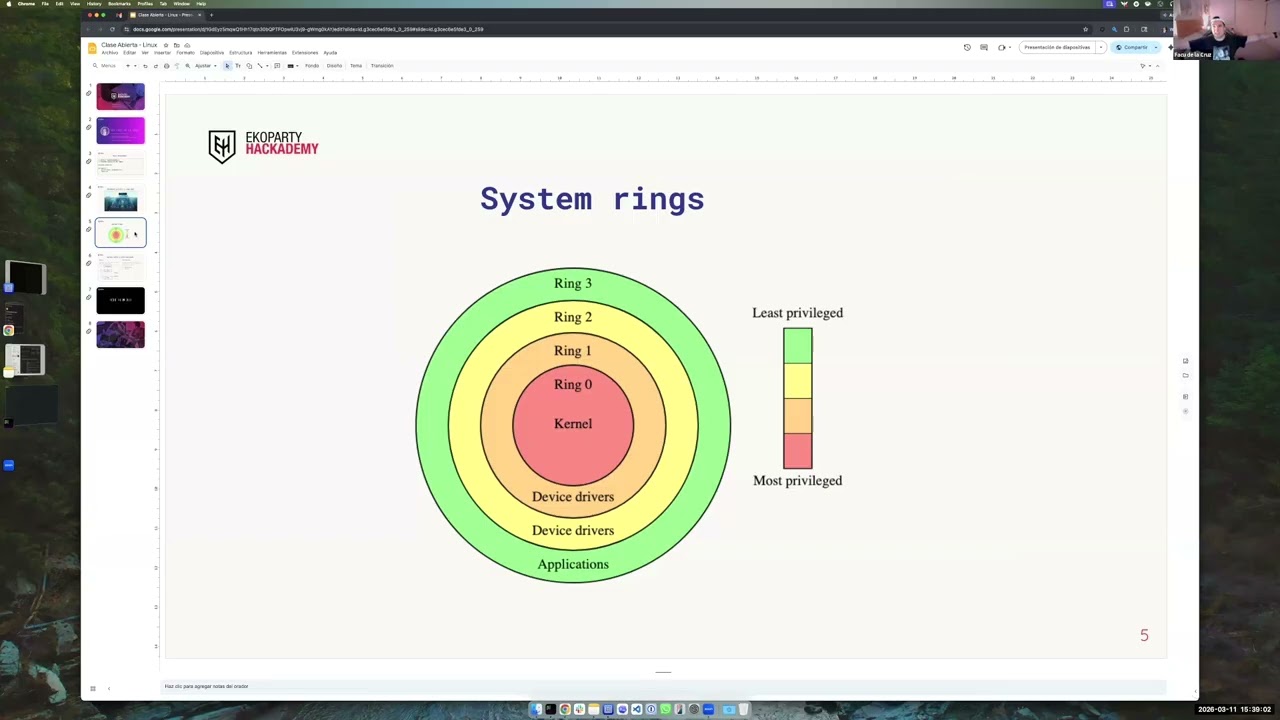Click the Undo icon in toolbar
1280x720 pixels.
(145, 66)
